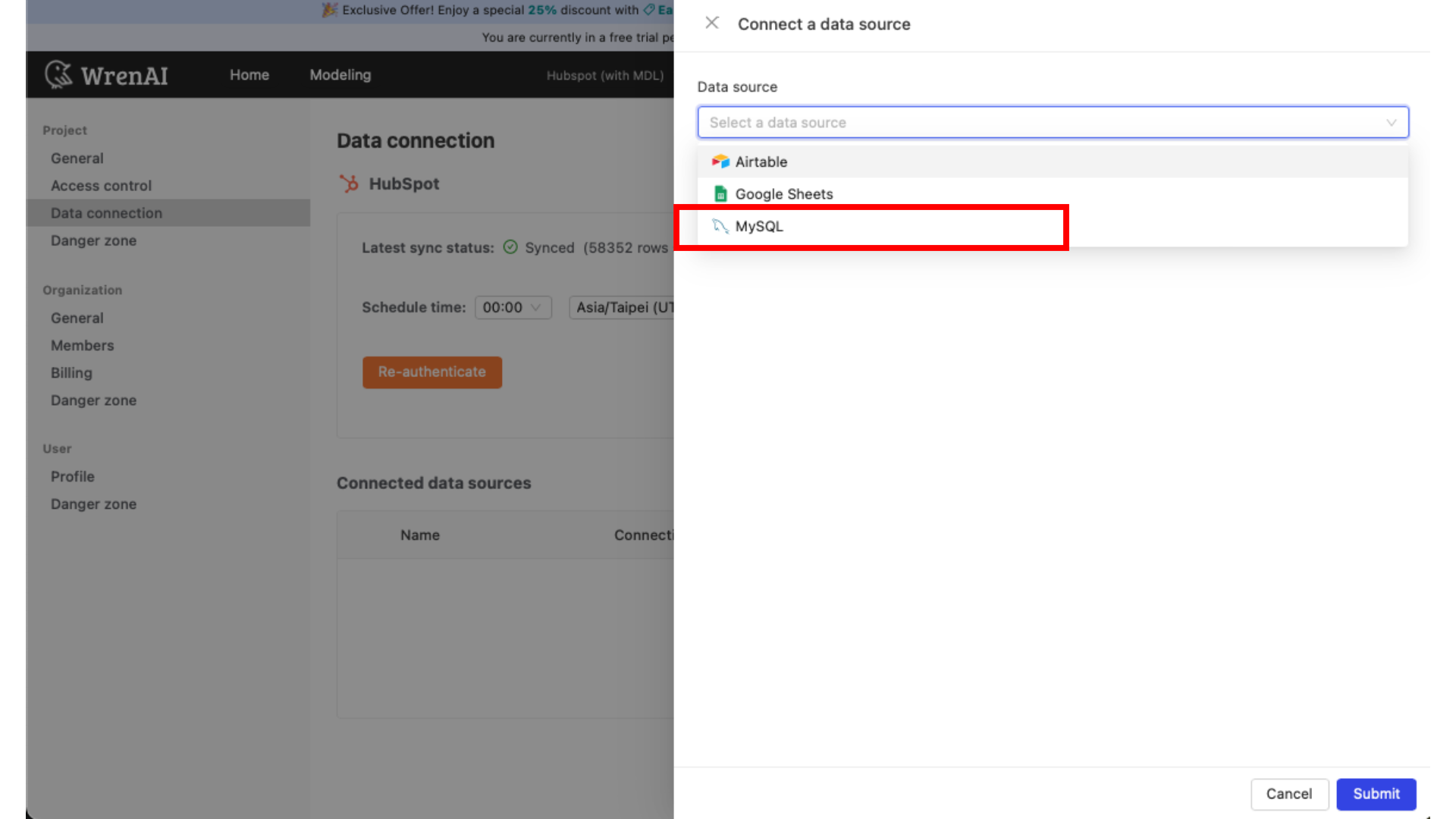Close the Connect a data source drawer

[711, 23]
